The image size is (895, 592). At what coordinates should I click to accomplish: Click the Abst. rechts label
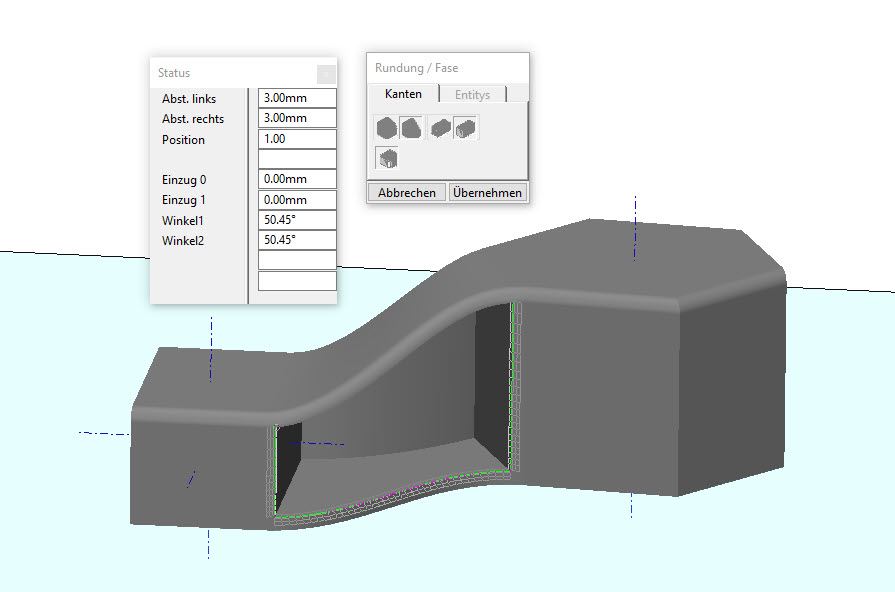coord(193,119)
